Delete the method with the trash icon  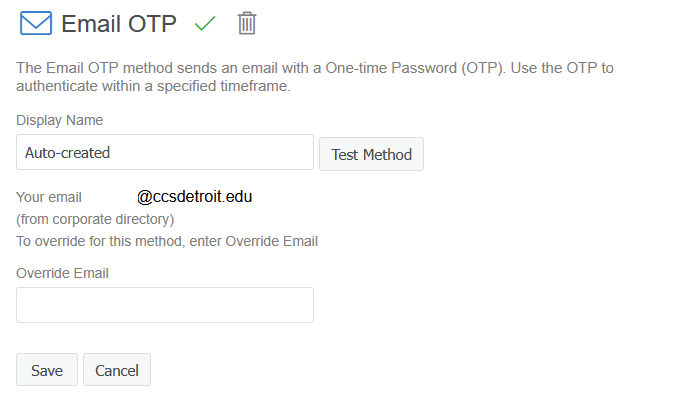pos(247,23)
